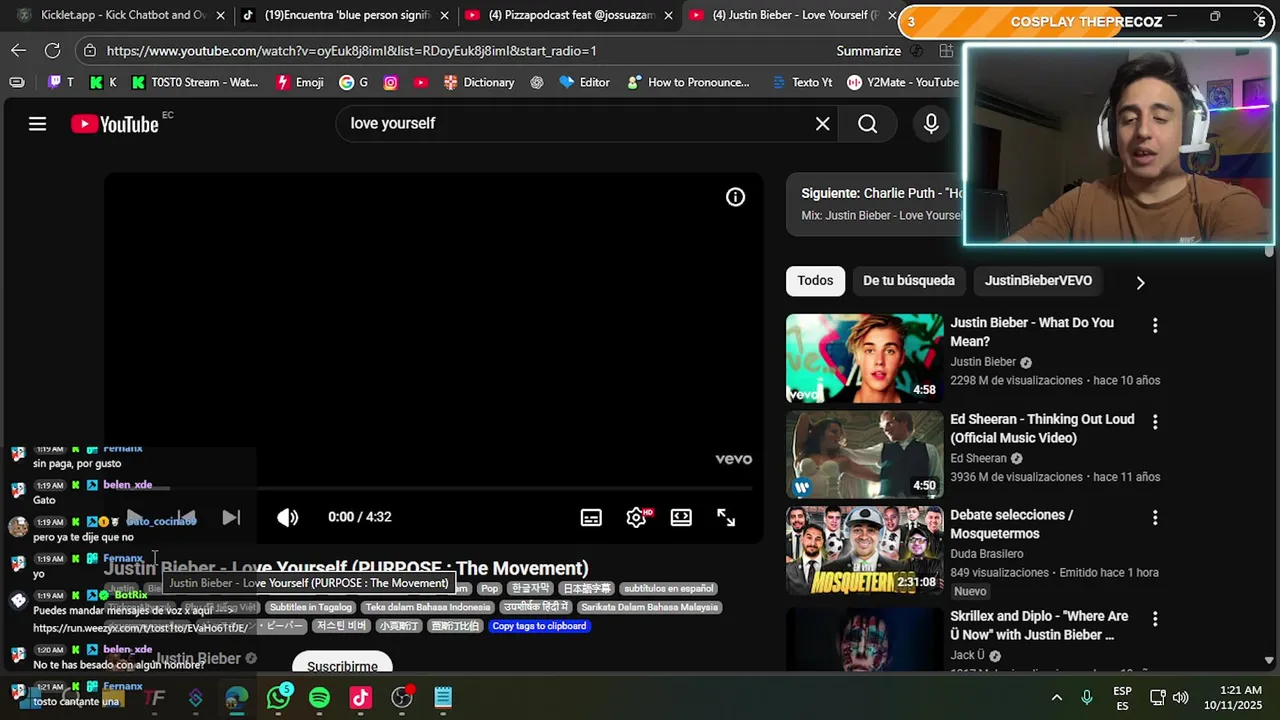This screenshot has width=1280, height=720.
Task: Click the 'Suscribirme' subscribe button
Action: (342, 665)
